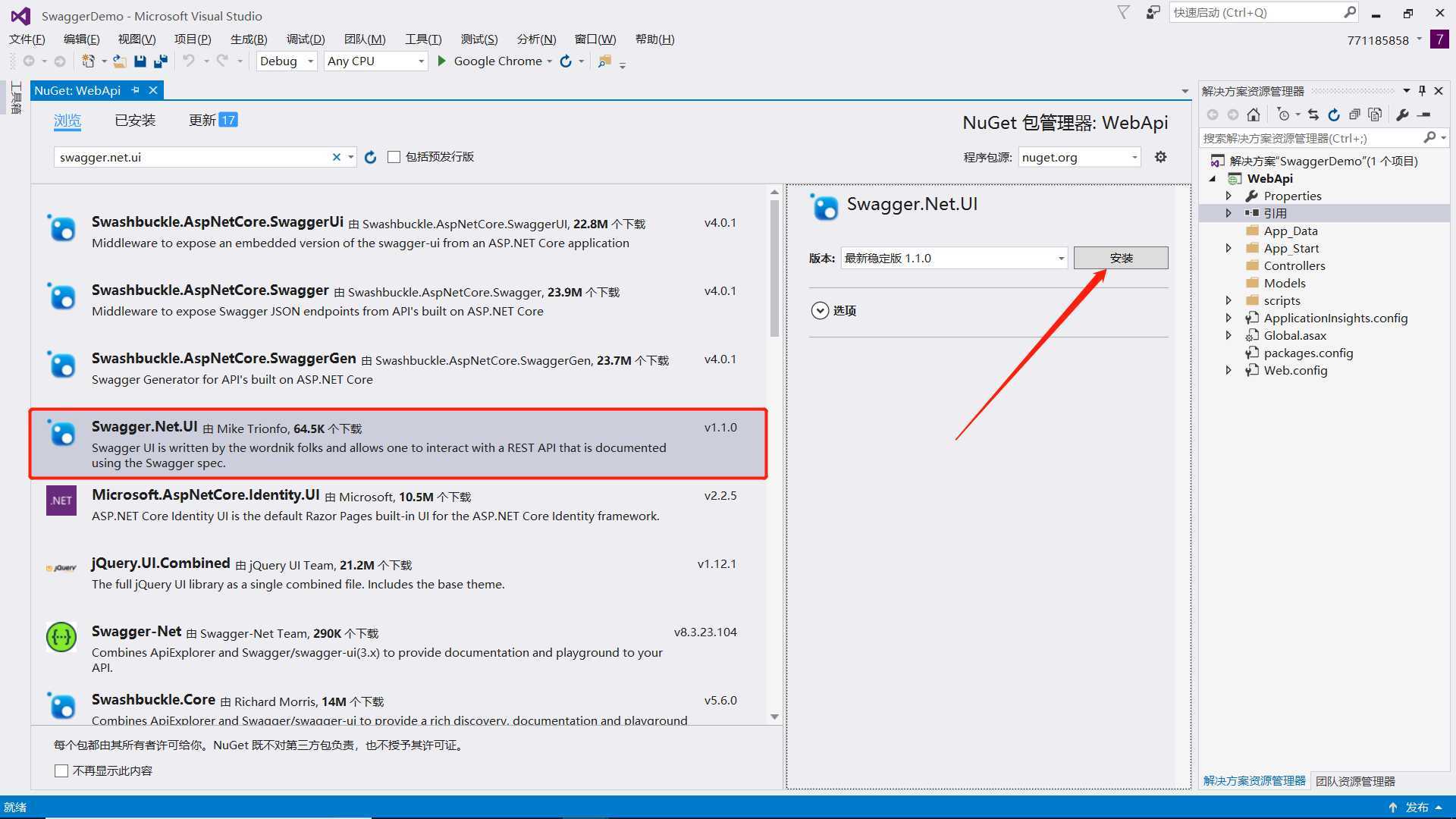This screenshot has height=819, width=1456.
Task: Click the Home icon in Solution Explorer
Action: (1254, 115)
